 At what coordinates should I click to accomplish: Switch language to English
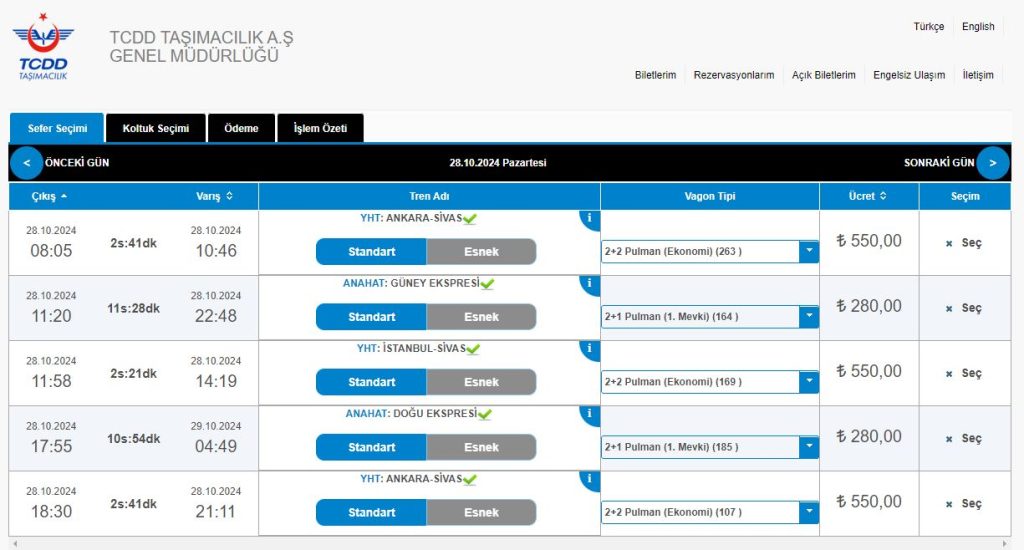click(x=978, y=27)
